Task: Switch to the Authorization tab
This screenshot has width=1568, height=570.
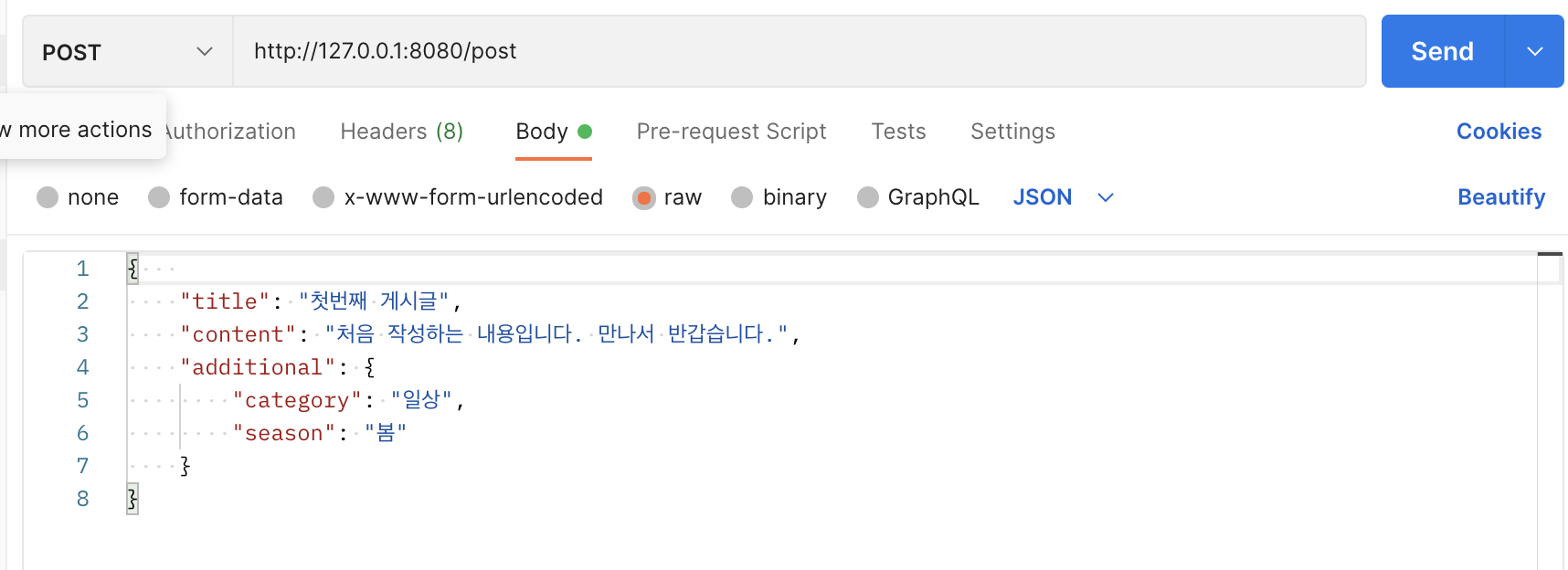Action: pos(232,132)
